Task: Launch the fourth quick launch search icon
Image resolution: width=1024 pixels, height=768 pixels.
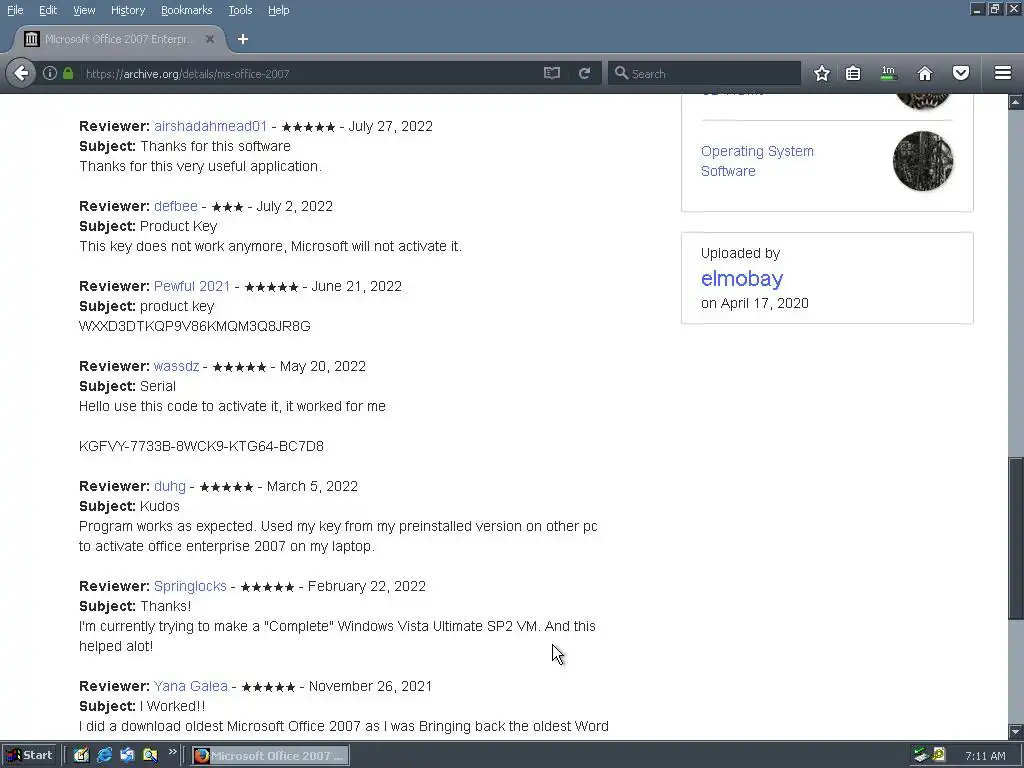Action: 150,755
